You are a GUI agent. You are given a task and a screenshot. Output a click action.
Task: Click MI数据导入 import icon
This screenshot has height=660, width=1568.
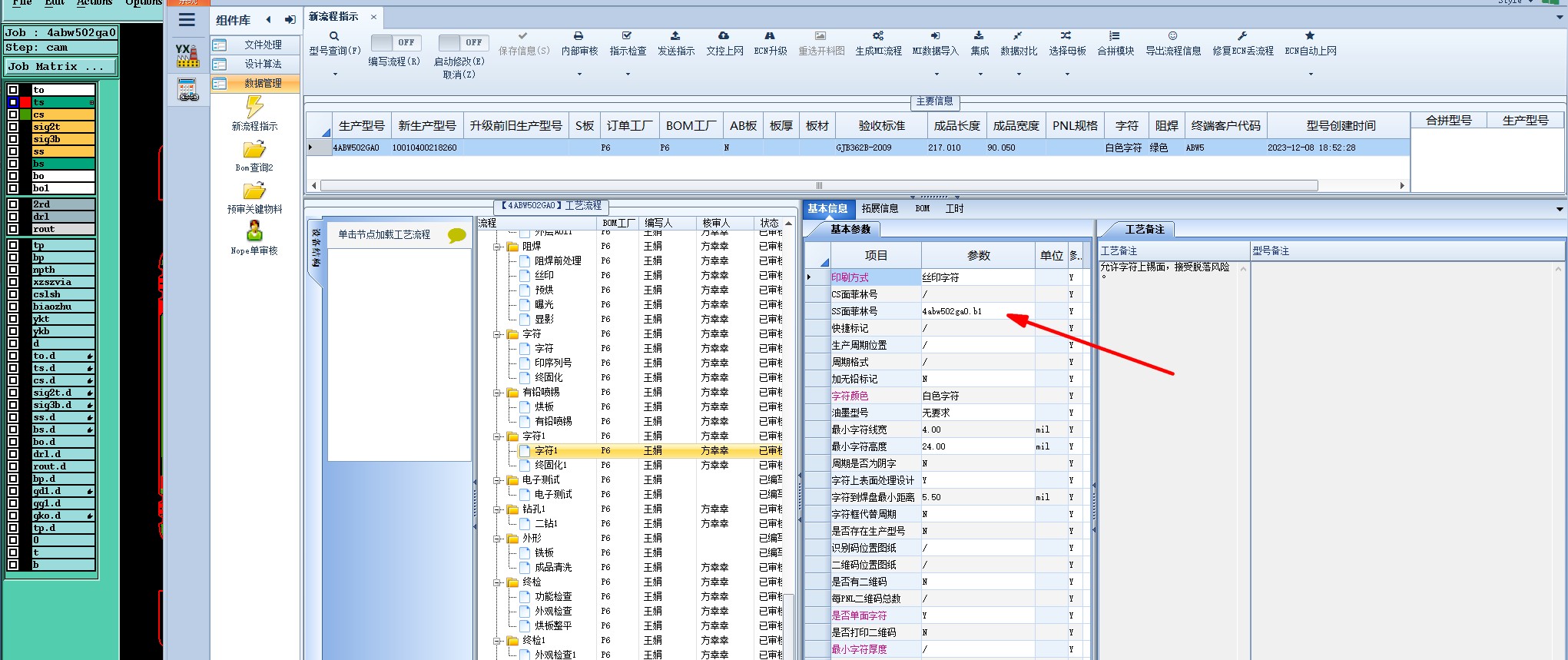point(935,36)
